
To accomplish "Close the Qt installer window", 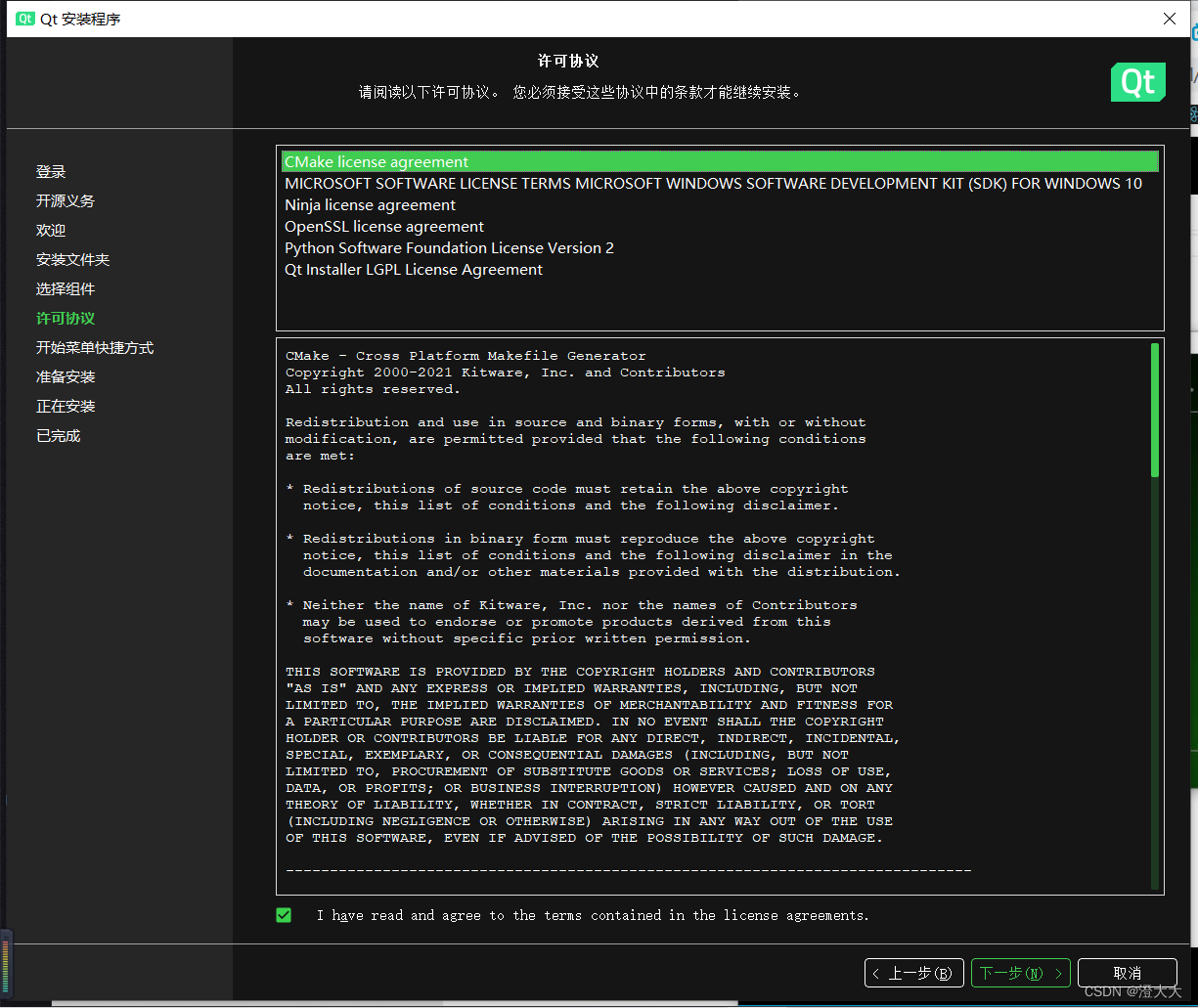I will pos(1170,19).
